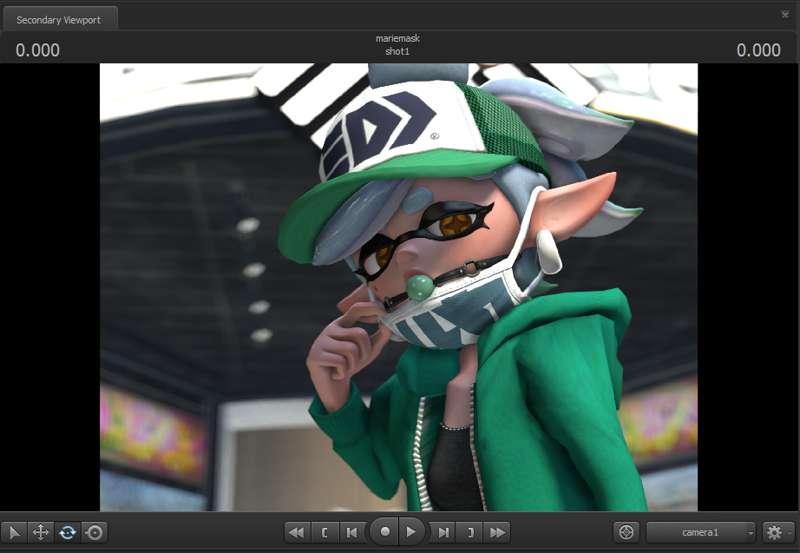The height and width of the screenshot is (553, 800).
Task: Click the shot1 label
Action: tap(397, 51)
